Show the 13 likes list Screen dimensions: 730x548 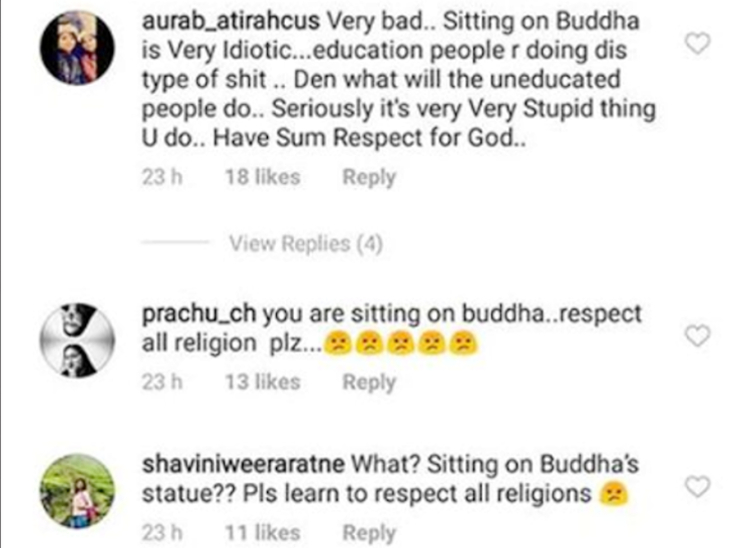pos(263,382)
